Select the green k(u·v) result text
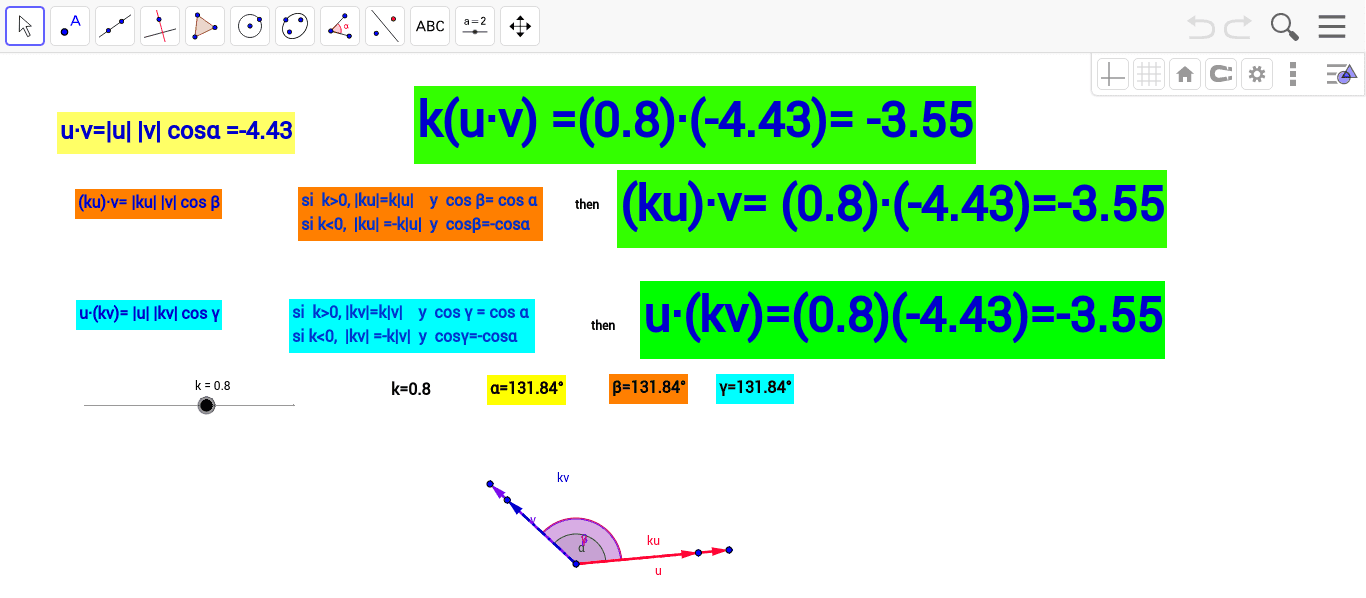Screen dimensions: 1366x598 694,123
